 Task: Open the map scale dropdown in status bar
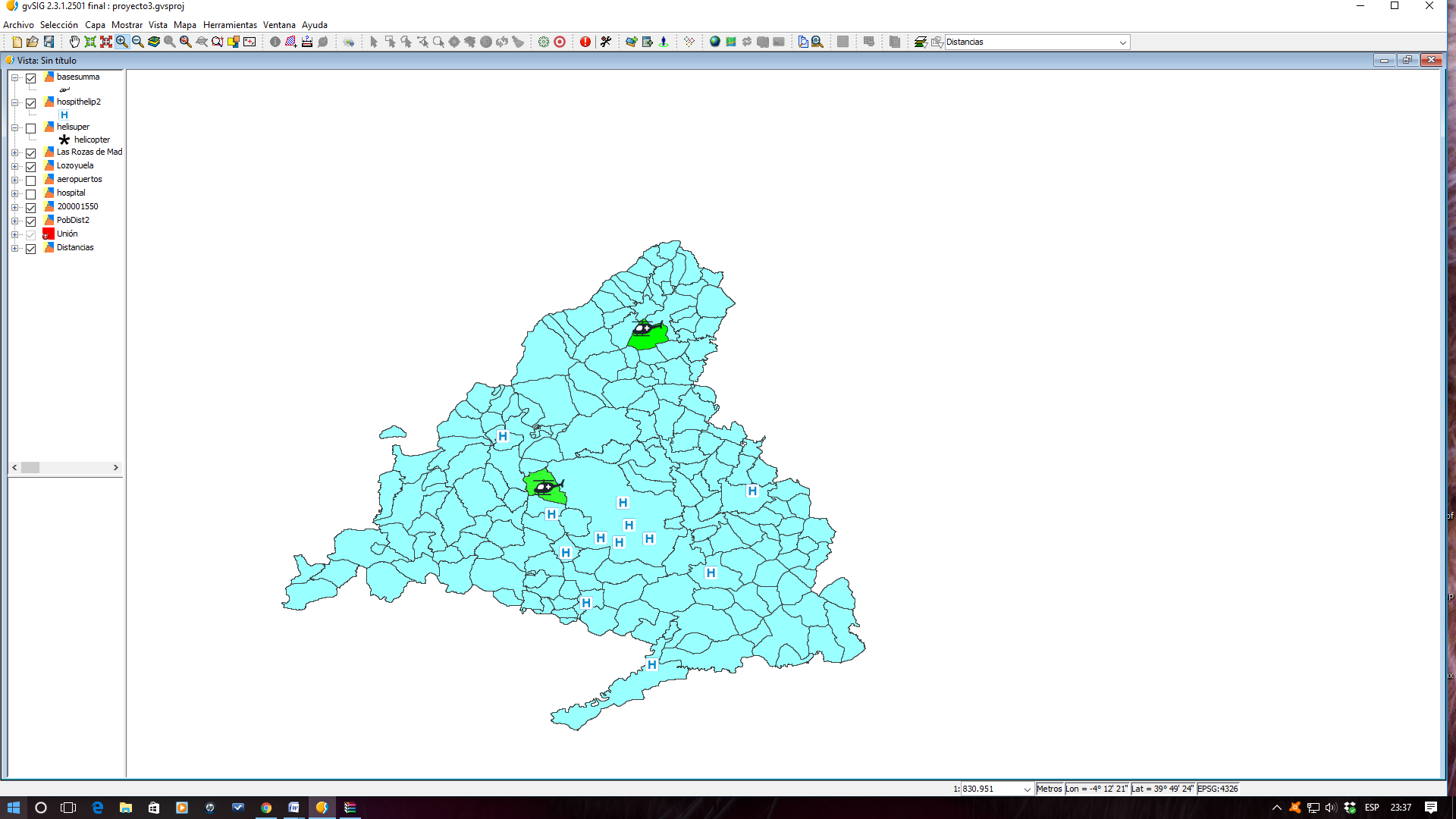(x=1027, y=789)
